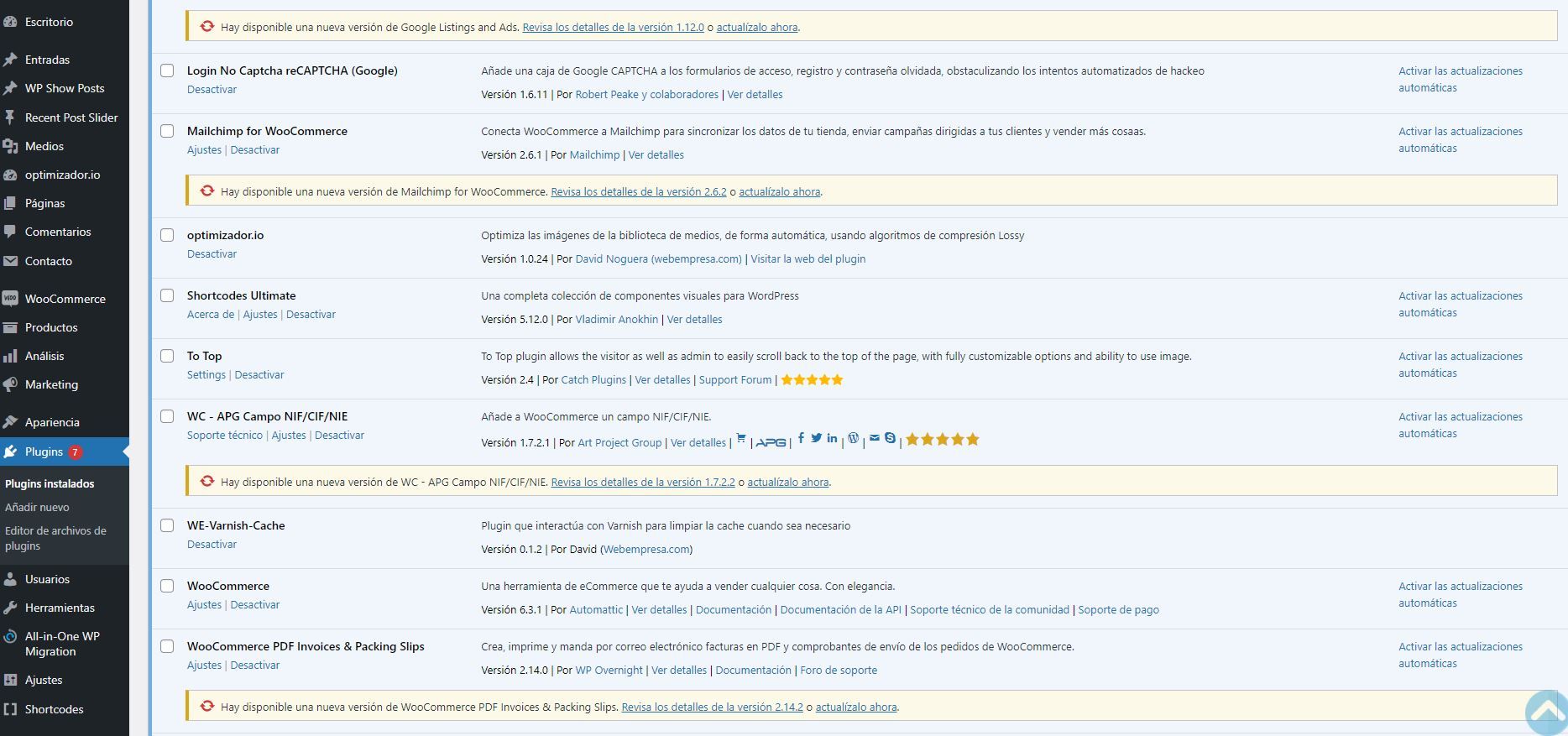Open Soporte técnico link under WC - APG
Image resolution: width=1568 pixels, height=736 pixels.
click(225, 435)
